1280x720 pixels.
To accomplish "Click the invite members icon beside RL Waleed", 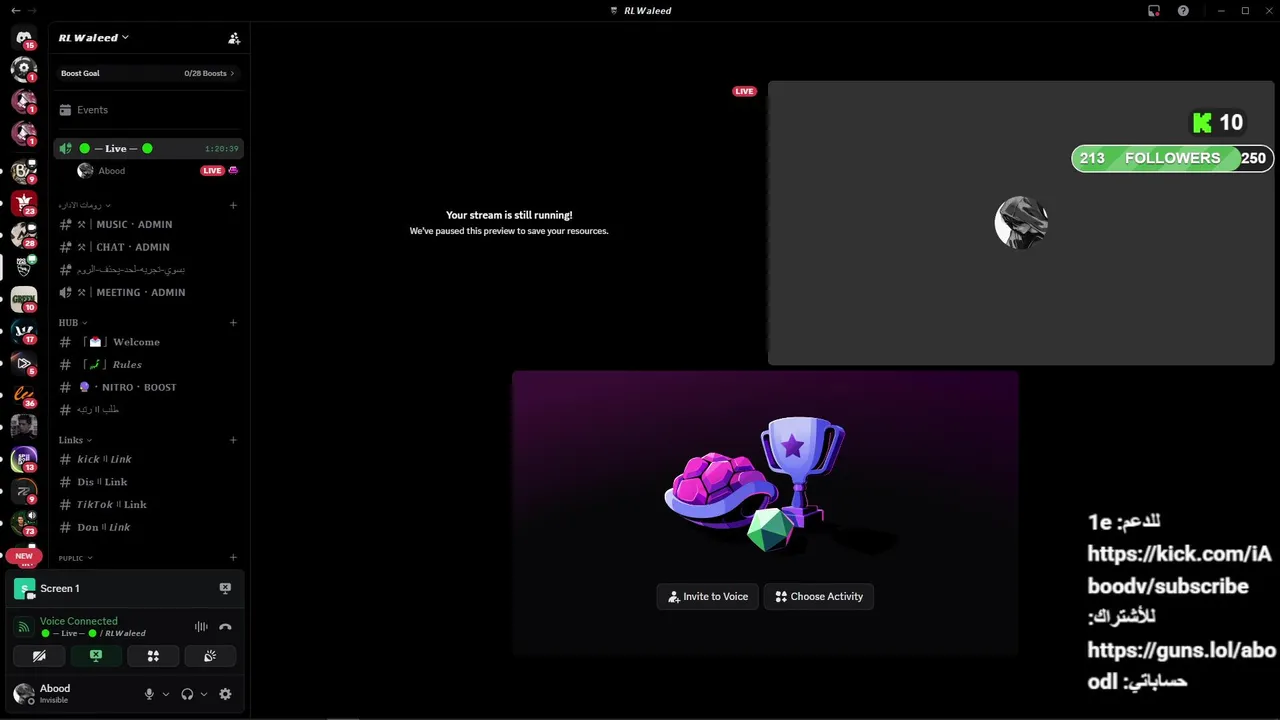I will 234,38.
